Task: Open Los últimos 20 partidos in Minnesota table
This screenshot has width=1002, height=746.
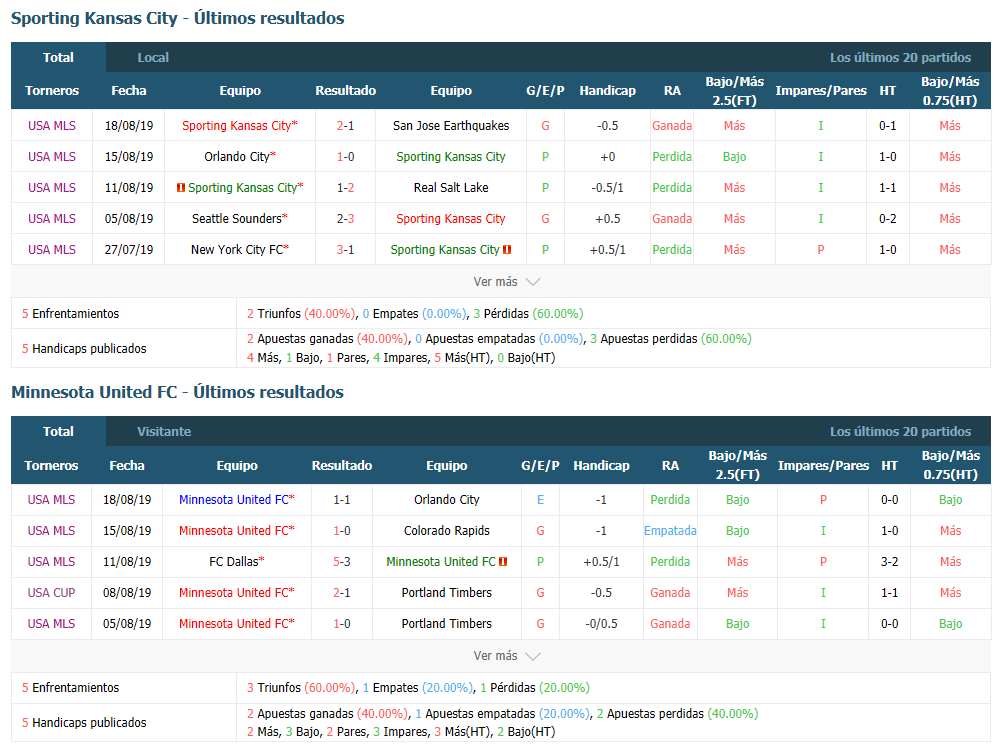Action: pos(900,431)
